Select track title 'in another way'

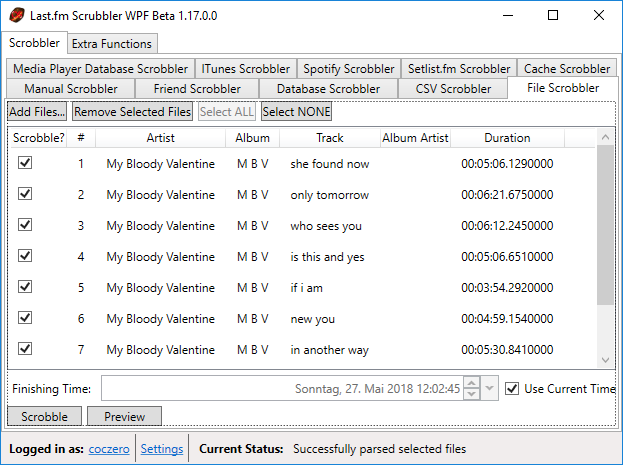[329, 350]
